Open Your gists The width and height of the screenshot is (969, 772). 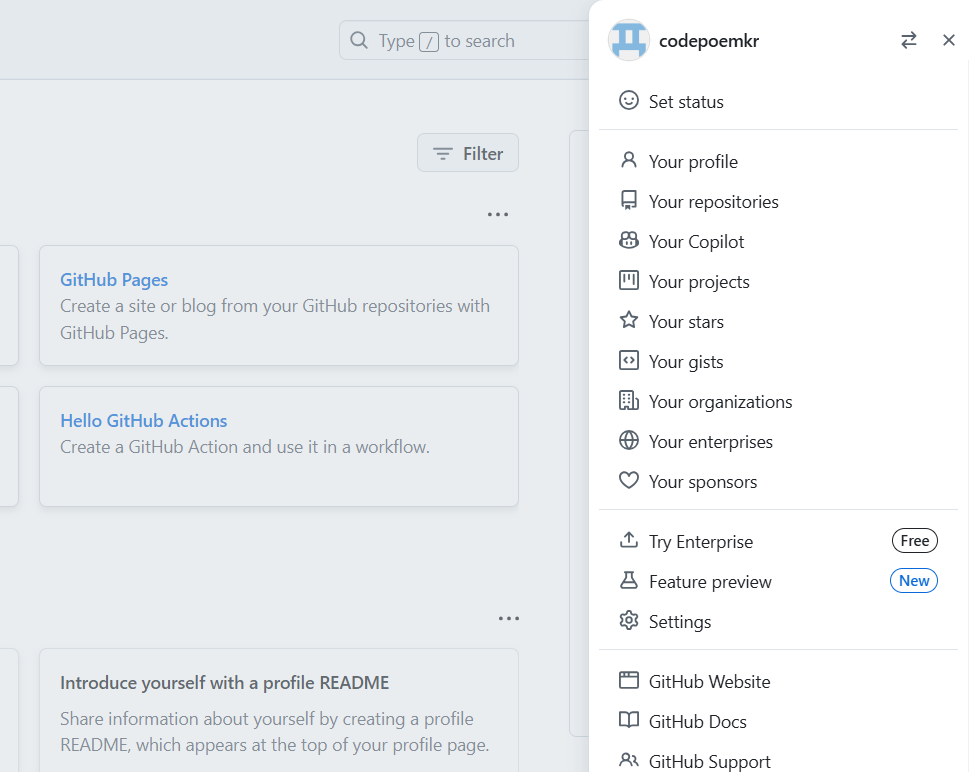pos(778,362)
